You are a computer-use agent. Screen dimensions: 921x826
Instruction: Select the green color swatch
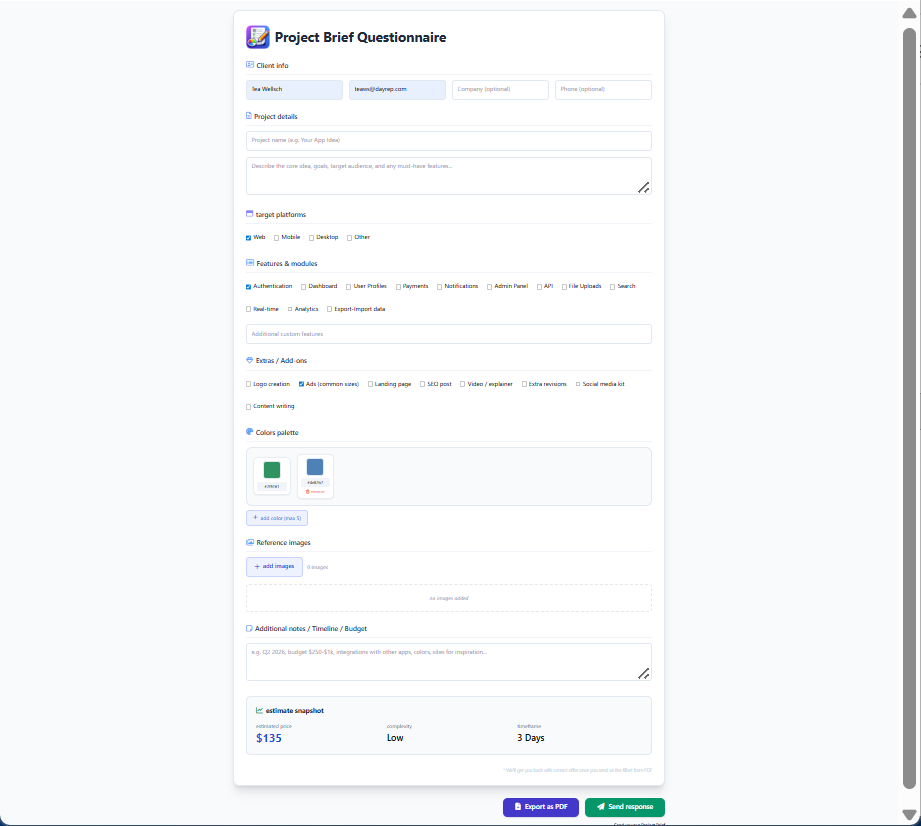point(271,469)
